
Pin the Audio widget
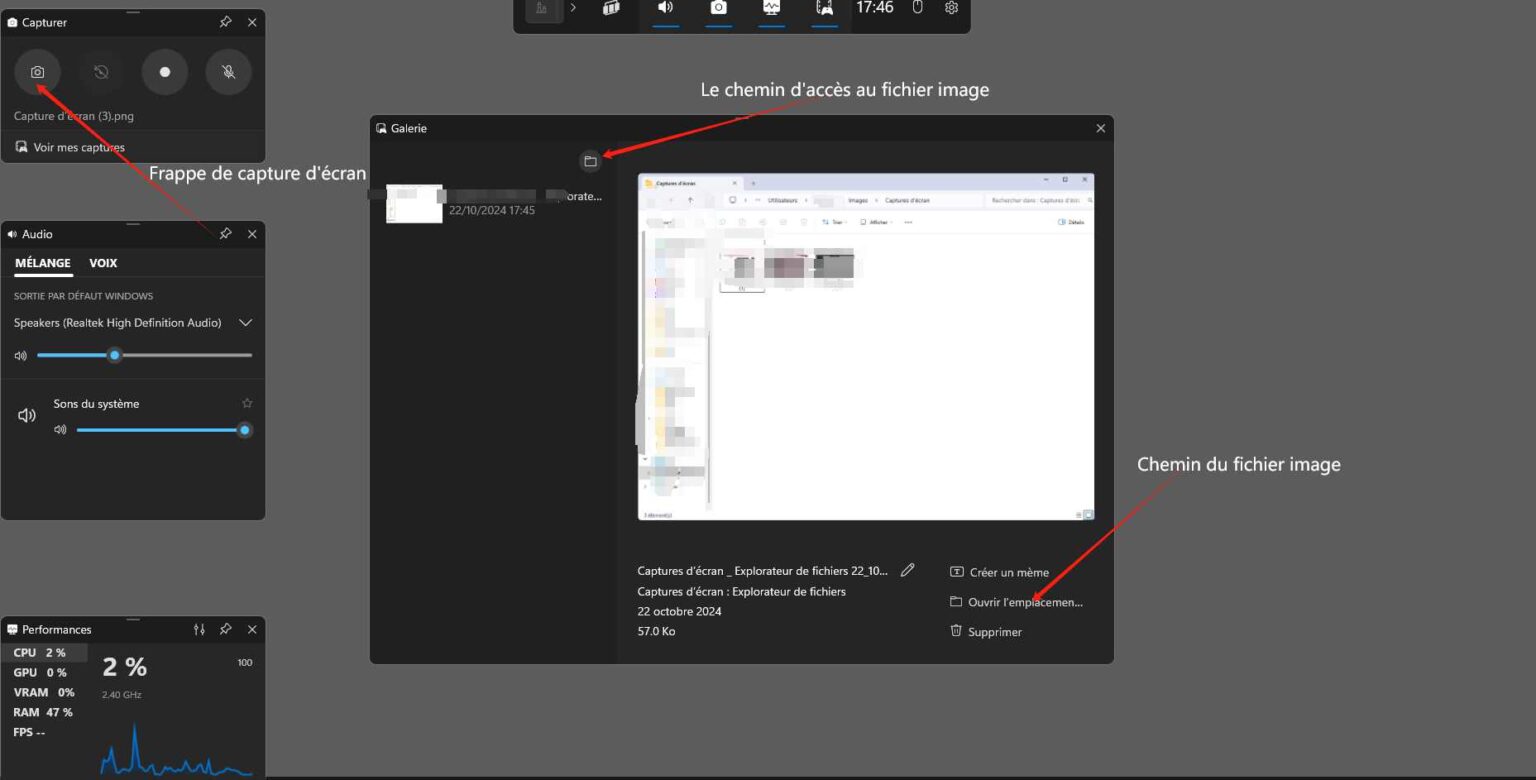226,233
